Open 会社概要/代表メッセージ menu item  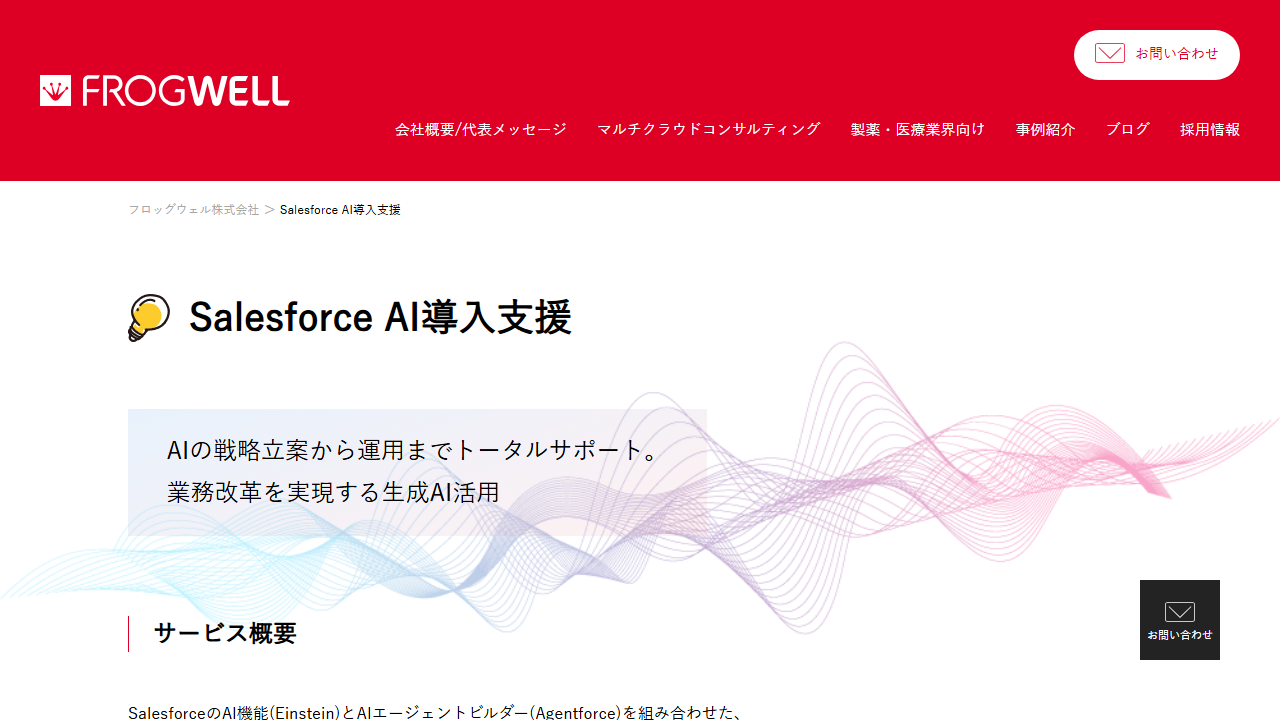(481, 129)
